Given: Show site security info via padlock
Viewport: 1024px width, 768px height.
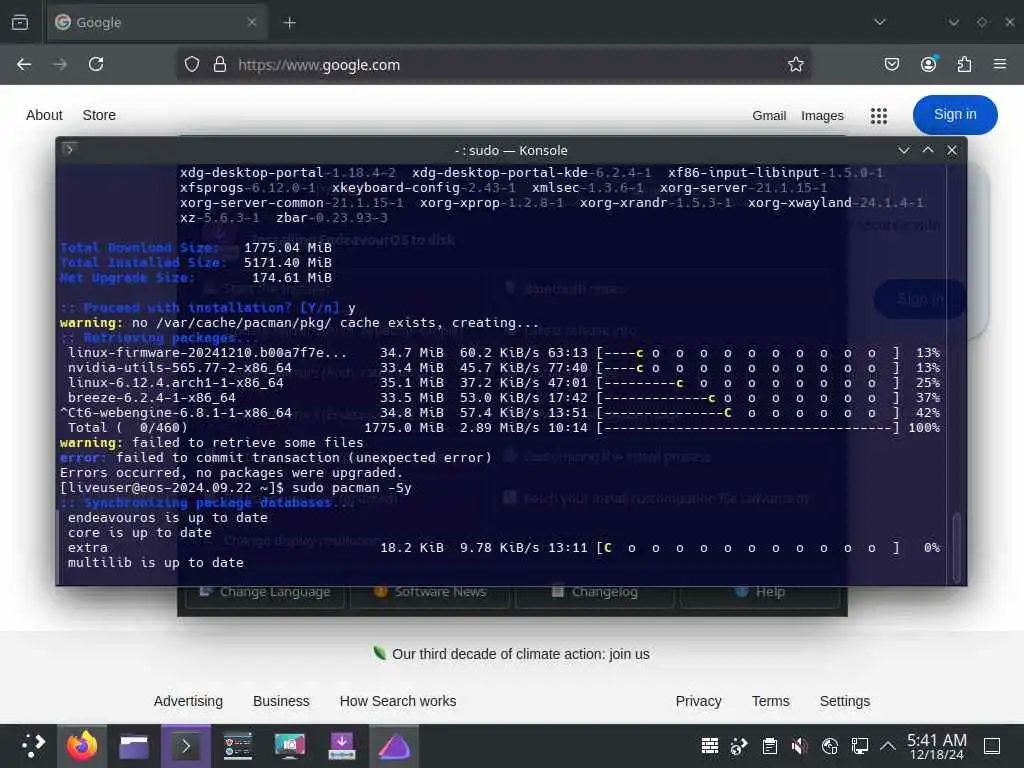Looking at the screenshot, I should coord(220,64).
